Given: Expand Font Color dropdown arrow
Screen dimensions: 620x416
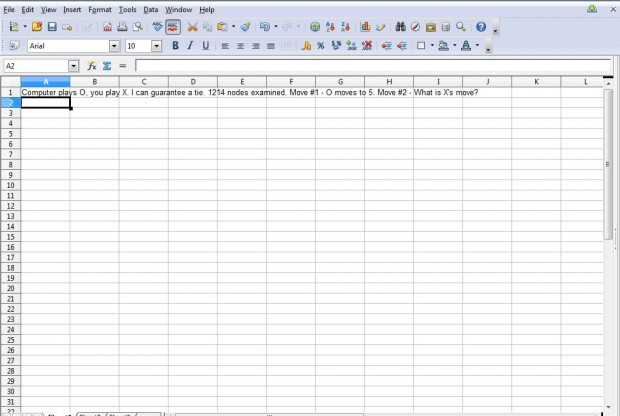Looking at the screenshot, I should click(477, 45).
